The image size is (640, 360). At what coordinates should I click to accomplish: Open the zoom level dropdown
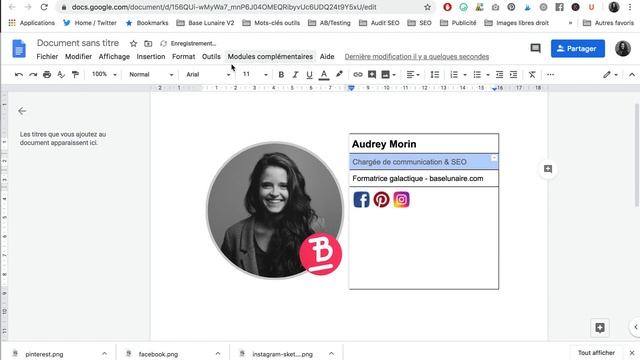pyautogui.click(x=104, y=74)
